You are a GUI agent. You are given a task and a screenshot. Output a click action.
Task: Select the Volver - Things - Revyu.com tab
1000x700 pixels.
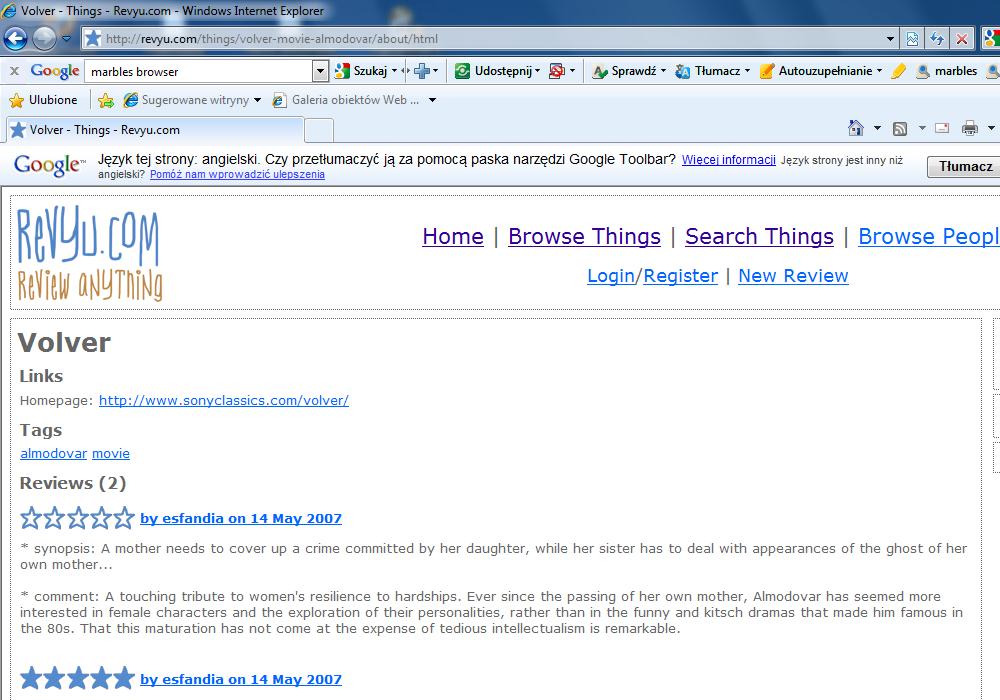pos(155,130)
